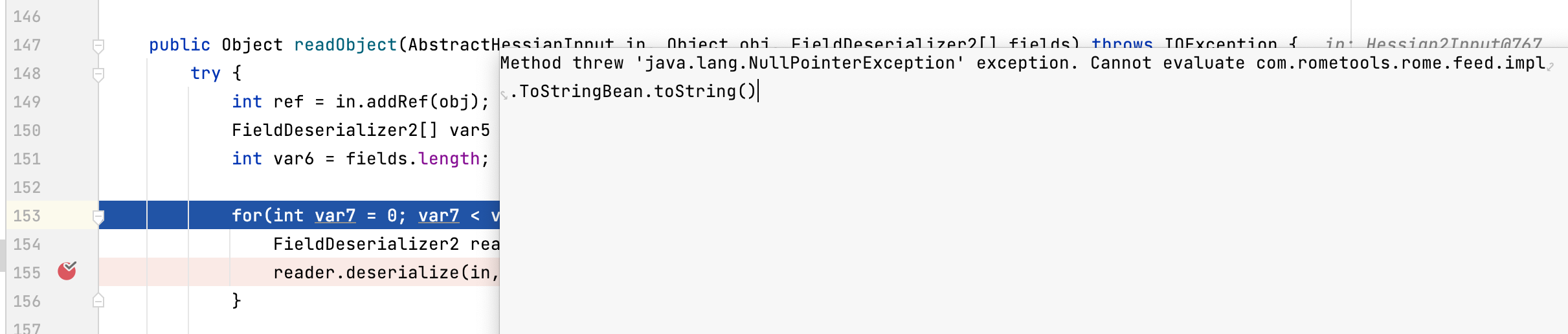Screen dimensions: 1568x334
Task: Collapse the try block at line 148
Action: 98,74
